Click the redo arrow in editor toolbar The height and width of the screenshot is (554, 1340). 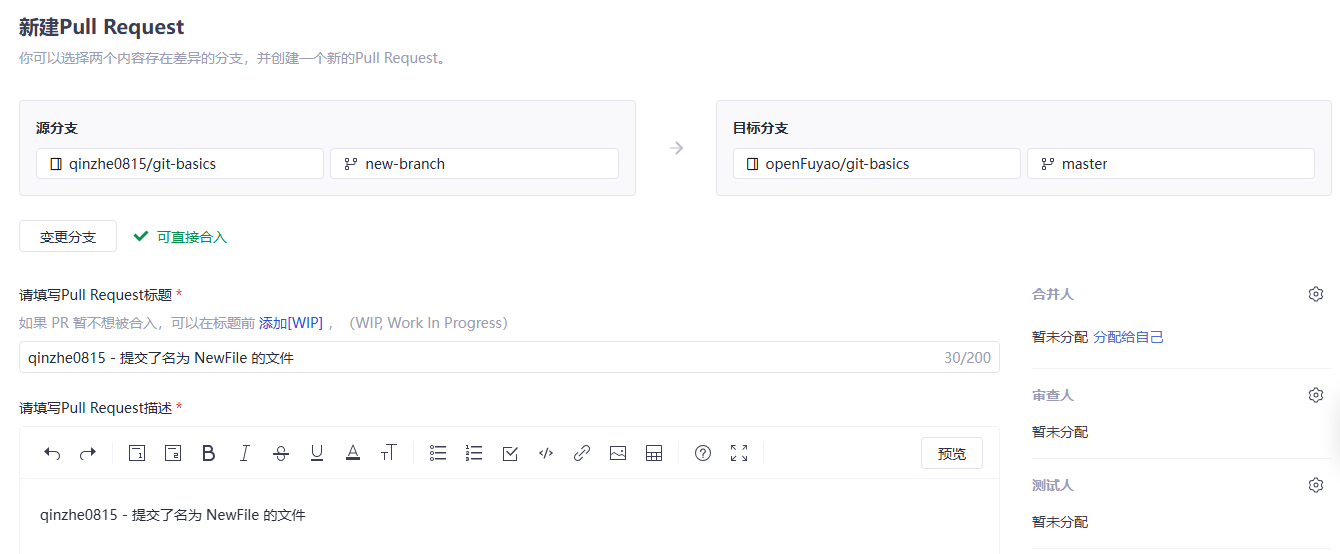coord(88,453)
